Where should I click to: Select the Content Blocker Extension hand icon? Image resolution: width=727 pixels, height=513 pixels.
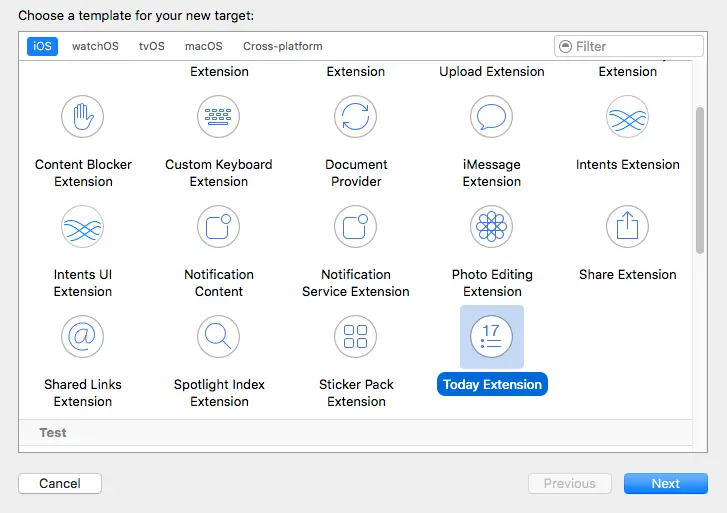tap(83, 116)
